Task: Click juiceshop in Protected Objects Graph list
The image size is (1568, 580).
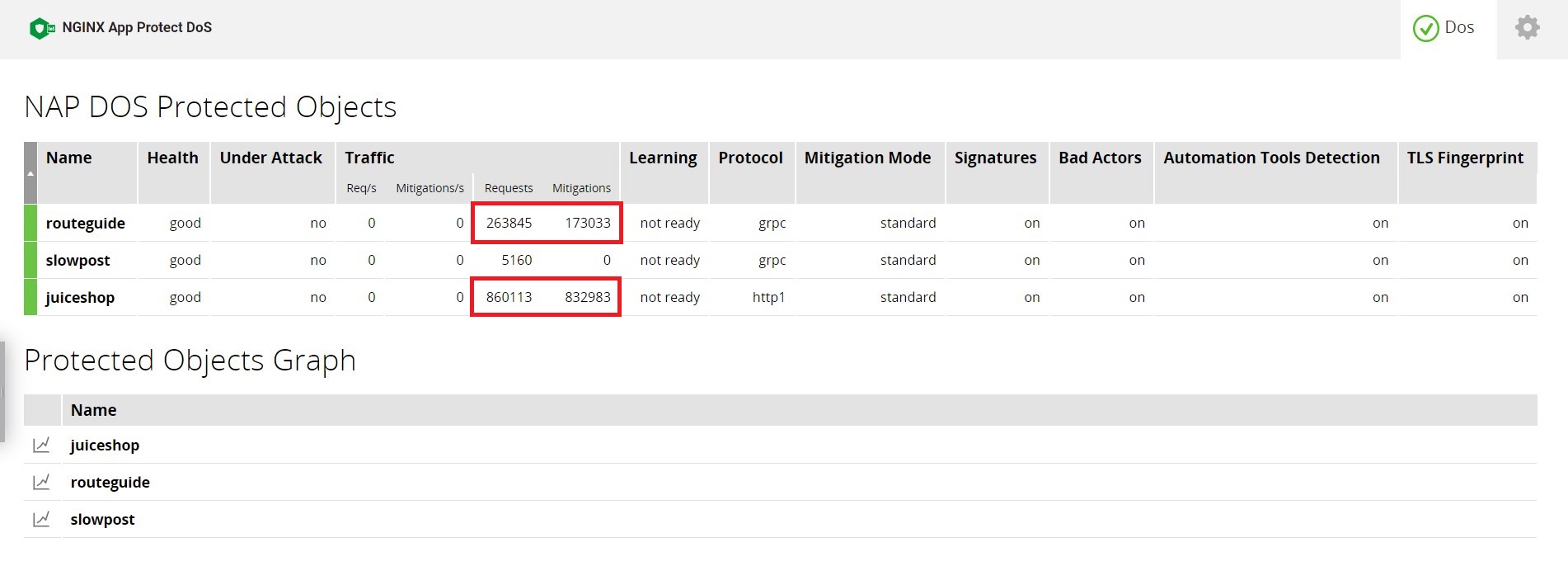Action: coord(105,445)
